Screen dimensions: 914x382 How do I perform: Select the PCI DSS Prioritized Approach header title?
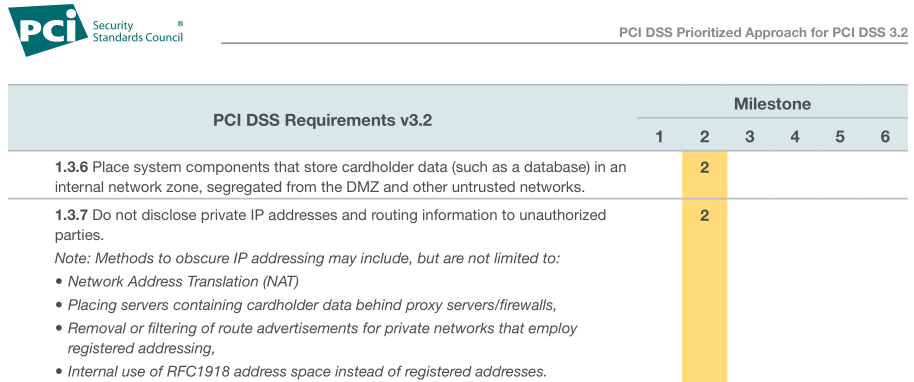coord(763,32)
